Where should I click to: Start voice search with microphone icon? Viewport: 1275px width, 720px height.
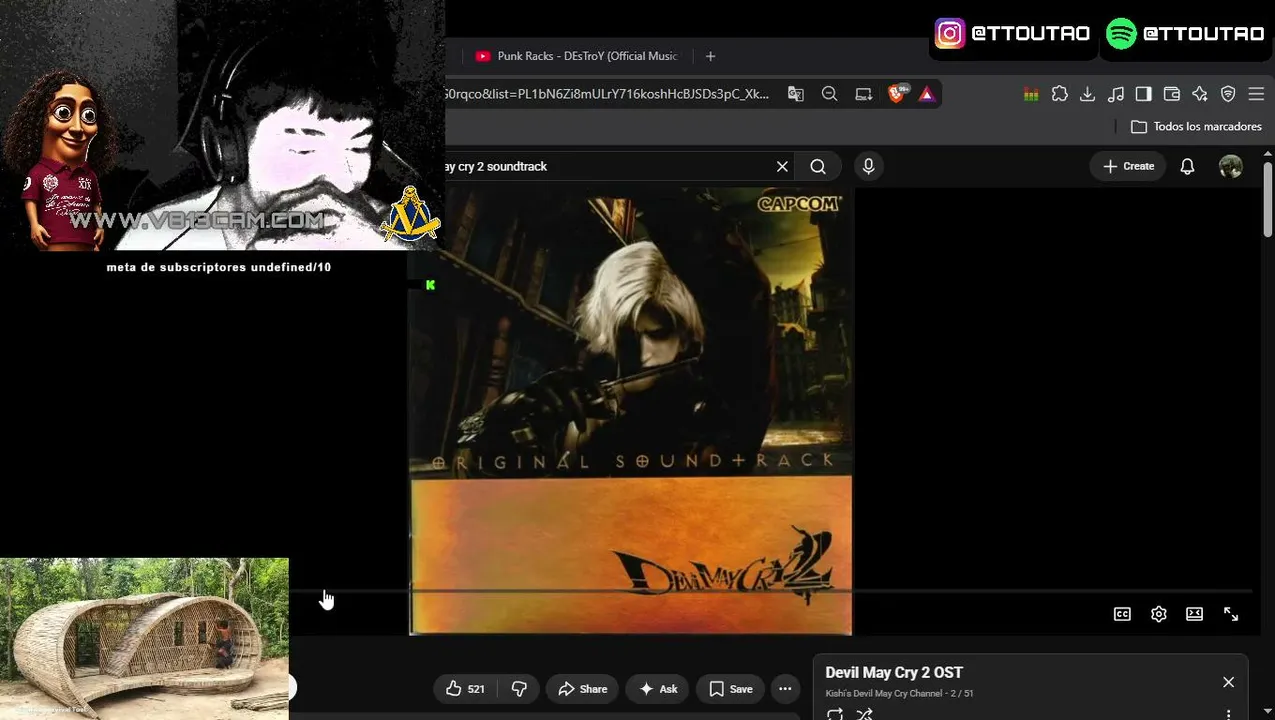pos(868,166)
